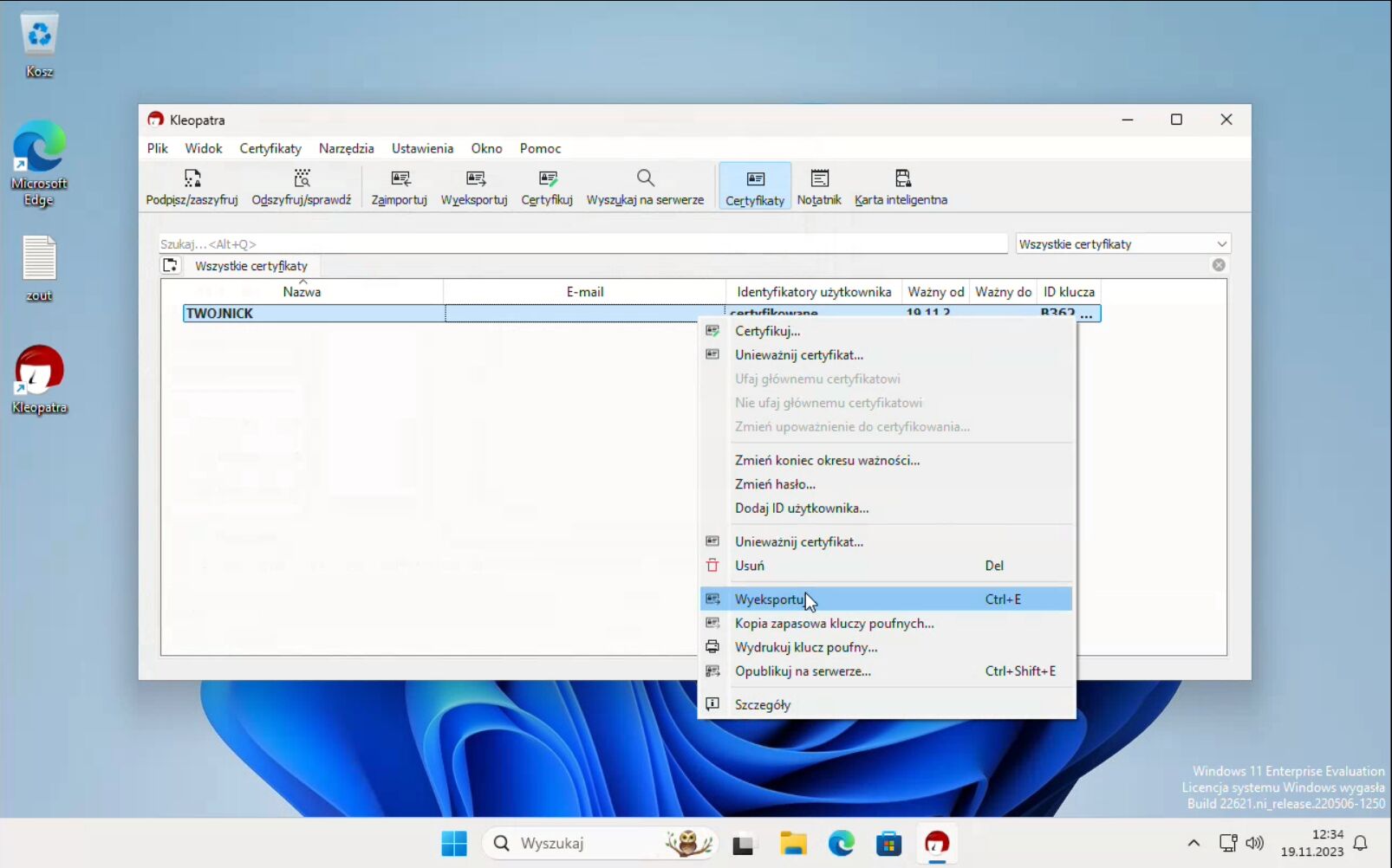Click the Szukaj search input field
Viewport: 1392px width, 868px height.
coord(582,244)
